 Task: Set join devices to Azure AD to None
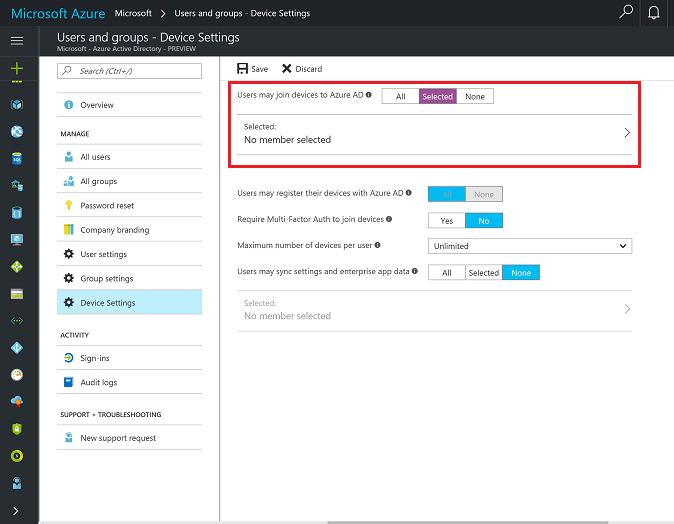[x=475, y=97]
